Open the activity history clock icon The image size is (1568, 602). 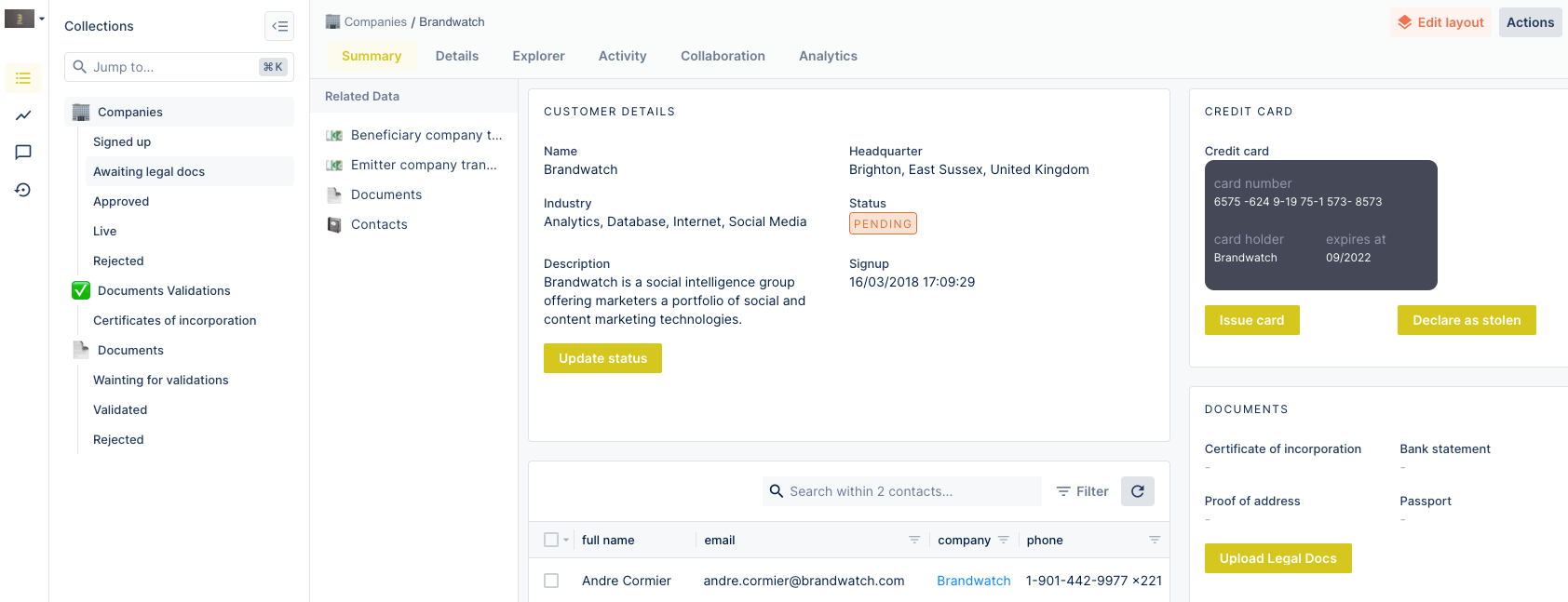point(23,190)
